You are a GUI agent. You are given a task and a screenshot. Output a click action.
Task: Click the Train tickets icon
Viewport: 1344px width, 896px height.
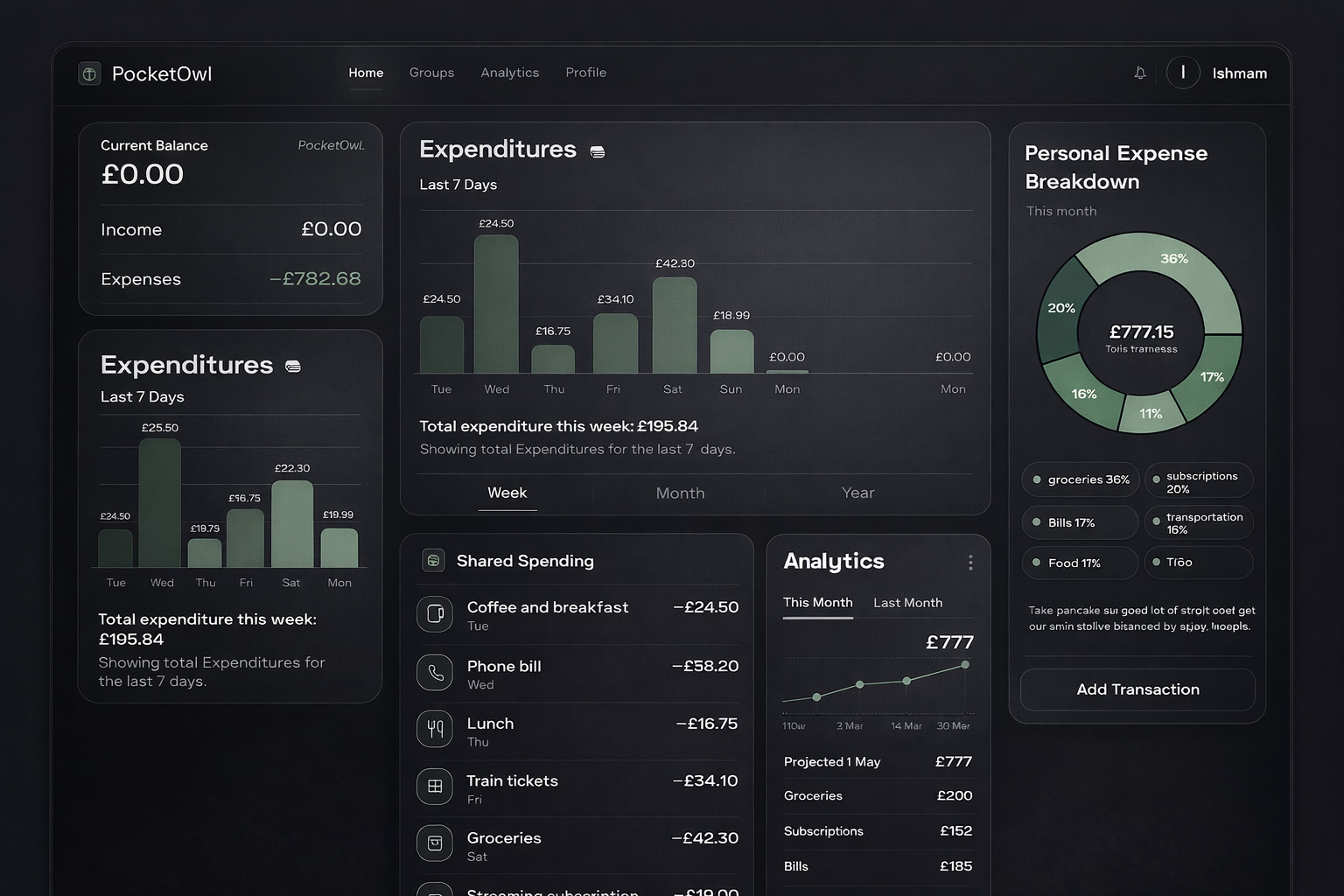click(435, 787)
